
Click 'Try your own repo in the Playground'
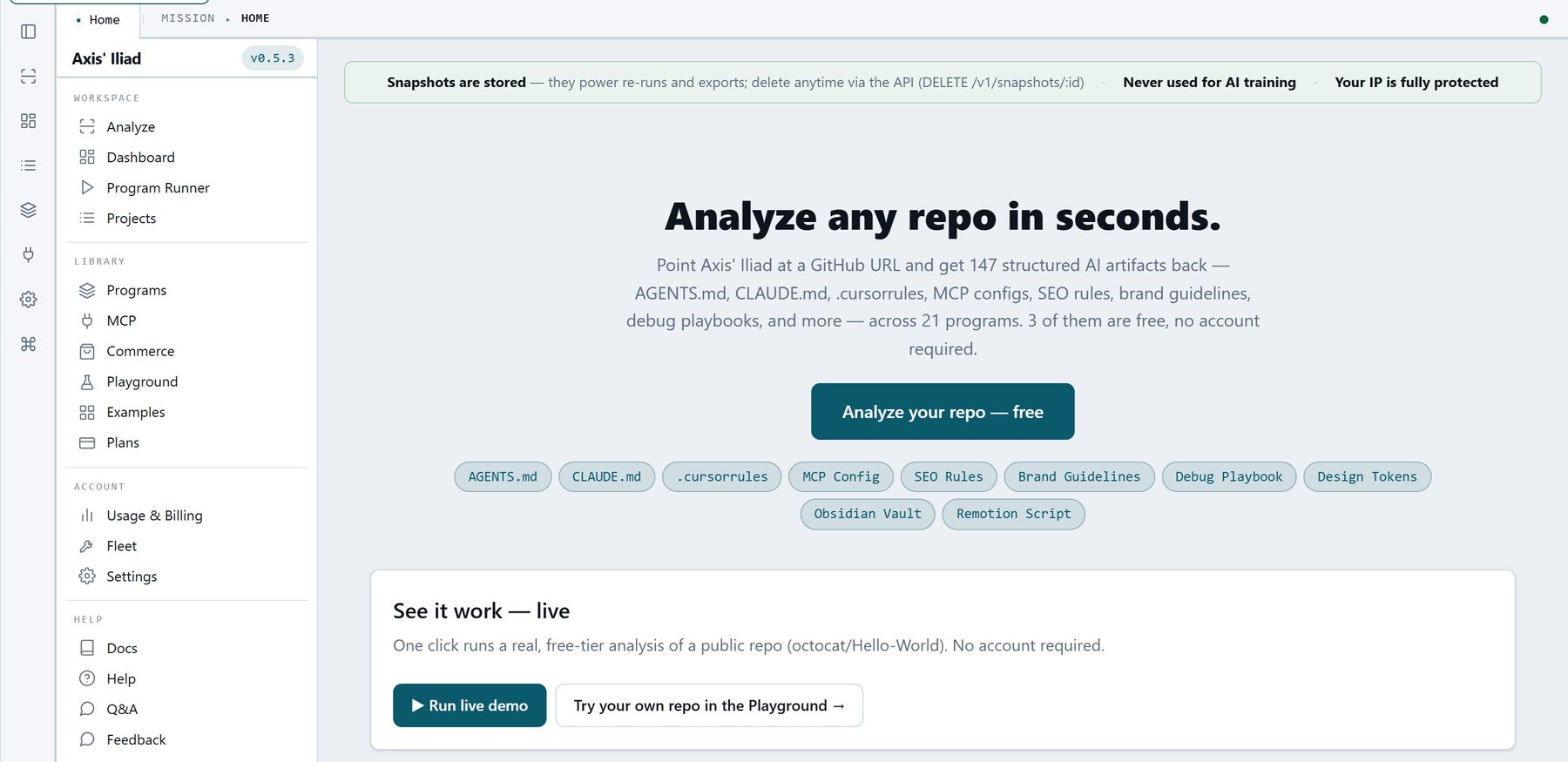709,705
